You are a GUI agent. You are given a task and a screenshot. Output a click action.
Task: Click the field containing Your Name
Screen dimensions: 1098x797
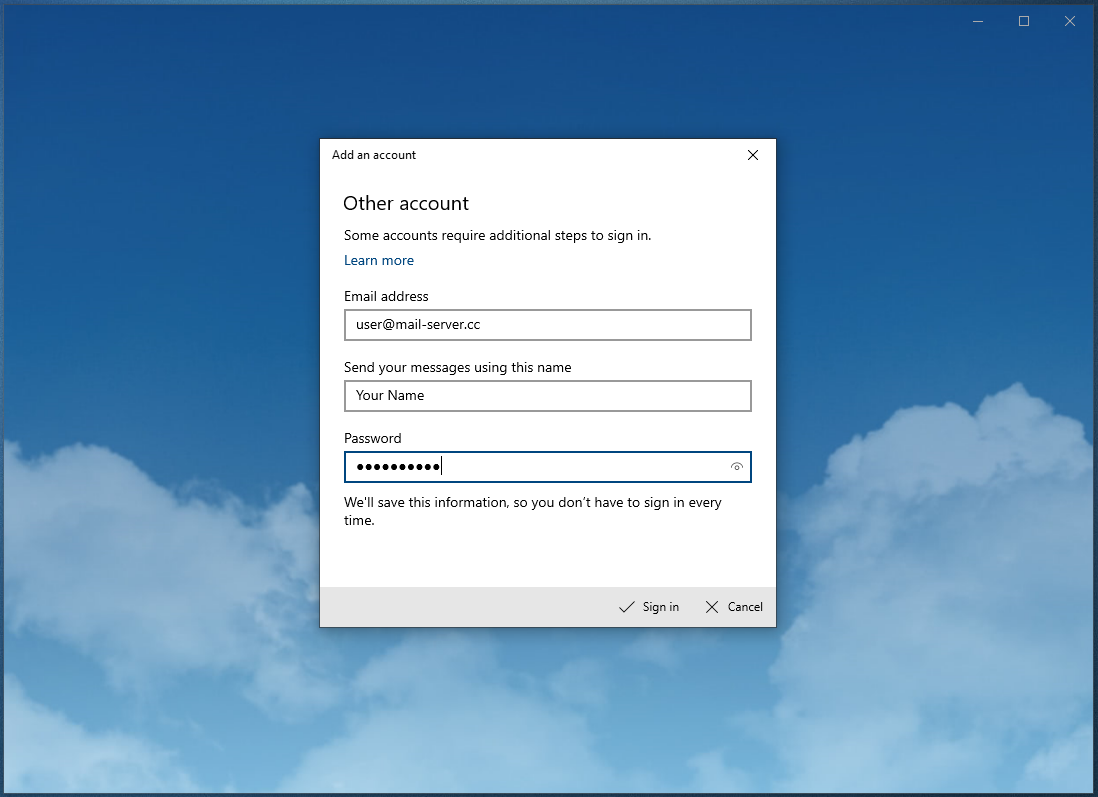click(547, 396)
